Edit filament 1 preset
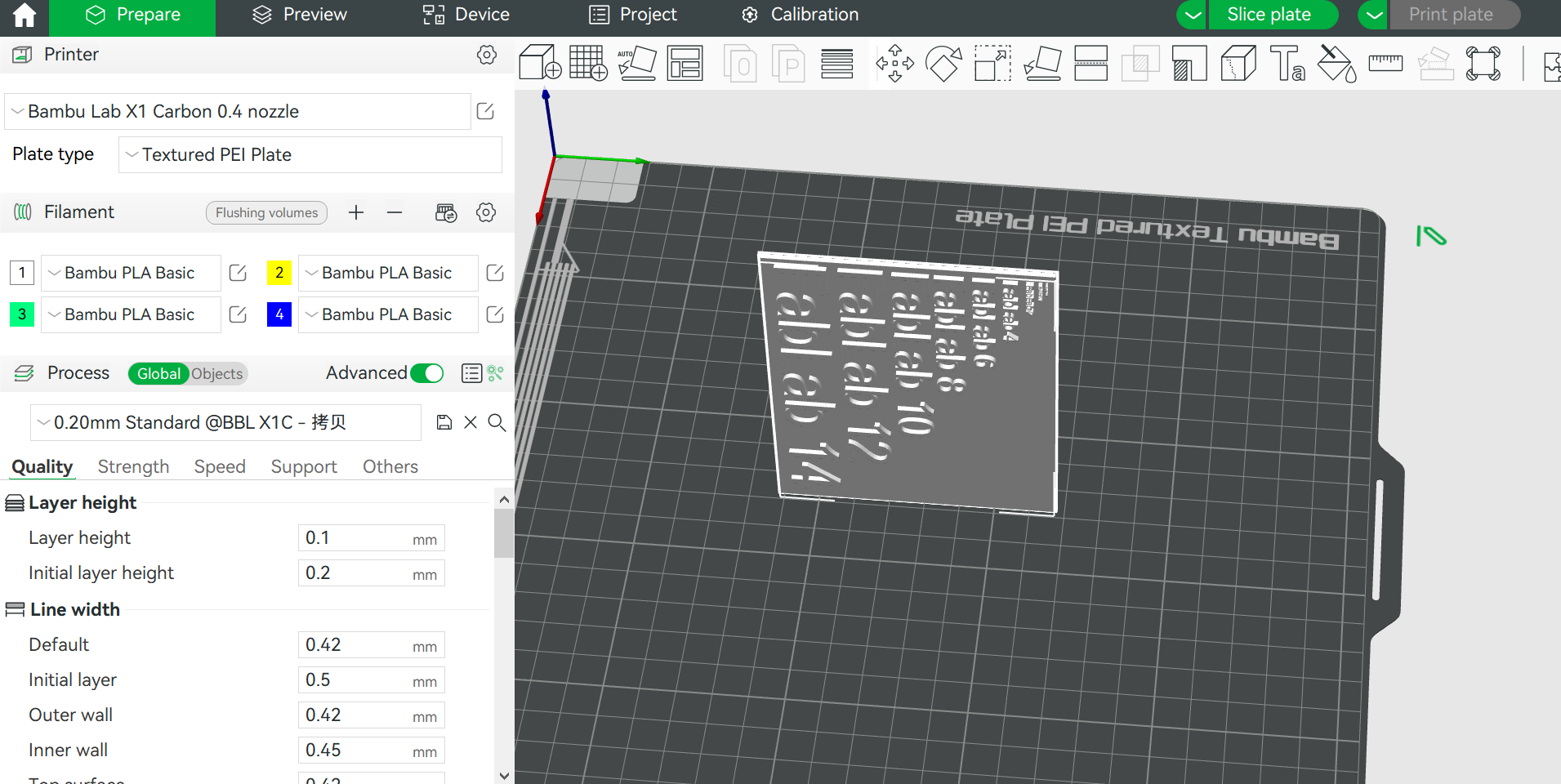Viewport: 1561px width, 784px height. click(238, 273)
